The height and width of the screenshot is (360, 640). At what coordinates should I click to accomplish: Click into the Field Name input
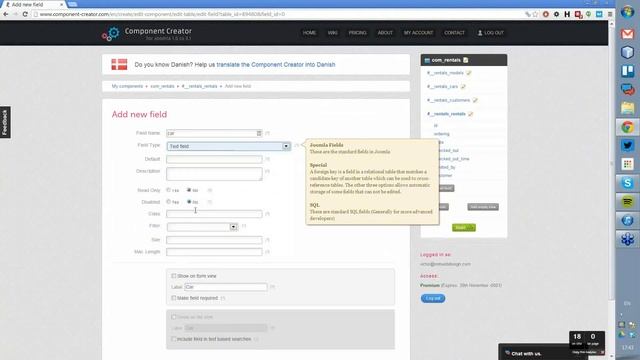point(214,133)
